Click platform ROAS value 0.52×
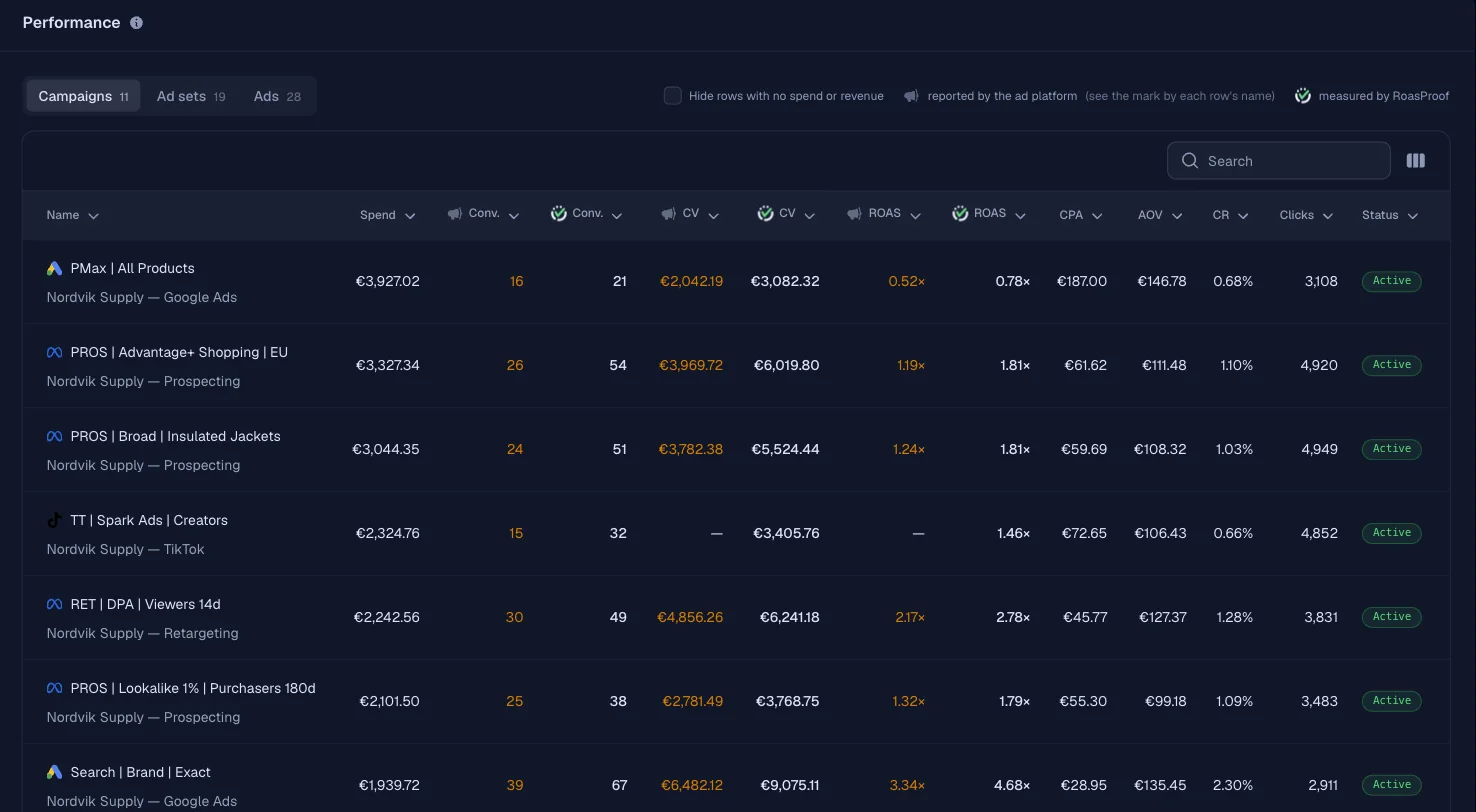This screenshot has height=812, width=1476. click(x=907, y=282)
